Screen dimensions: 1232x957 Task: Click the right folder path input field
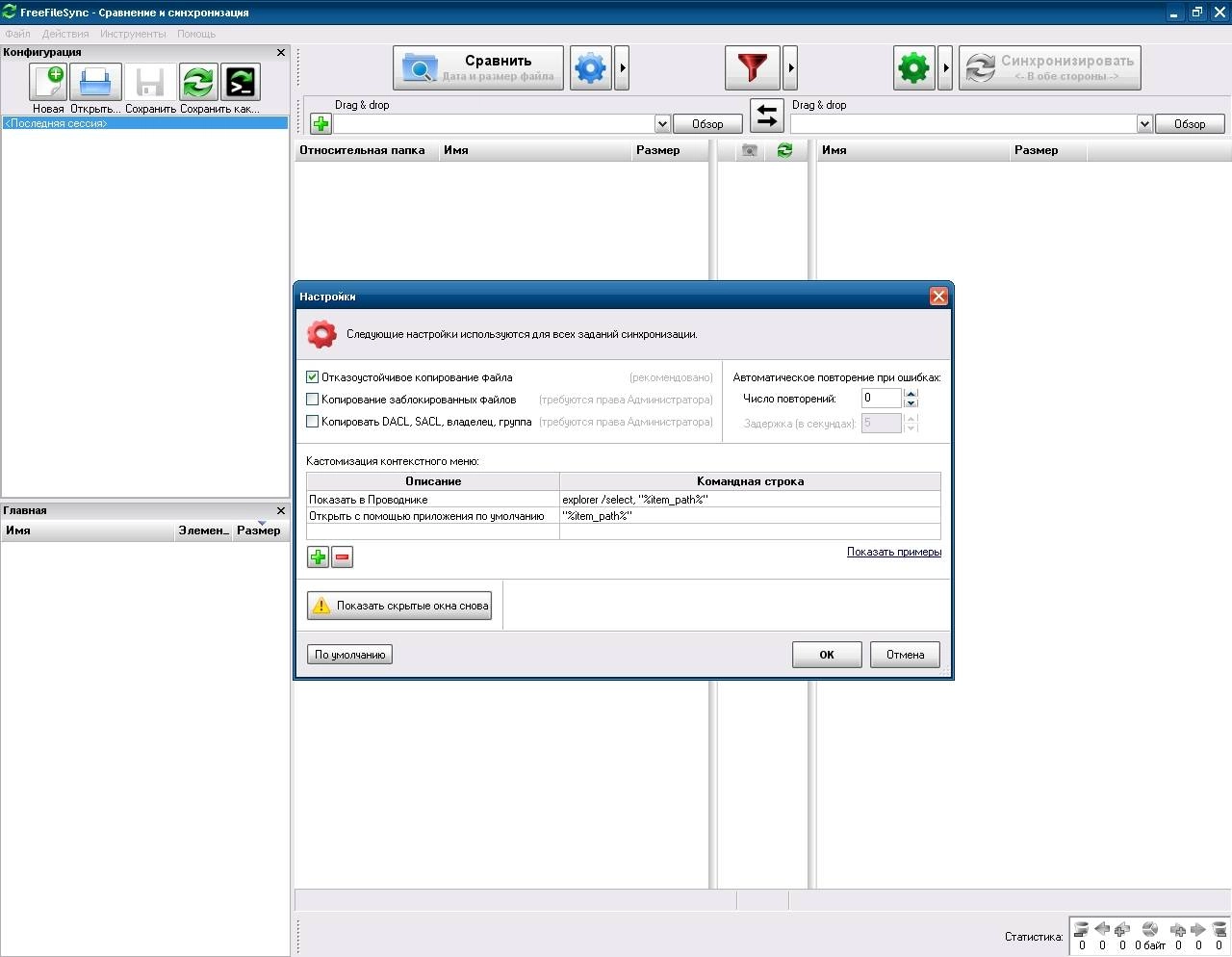tap(963, 124)
